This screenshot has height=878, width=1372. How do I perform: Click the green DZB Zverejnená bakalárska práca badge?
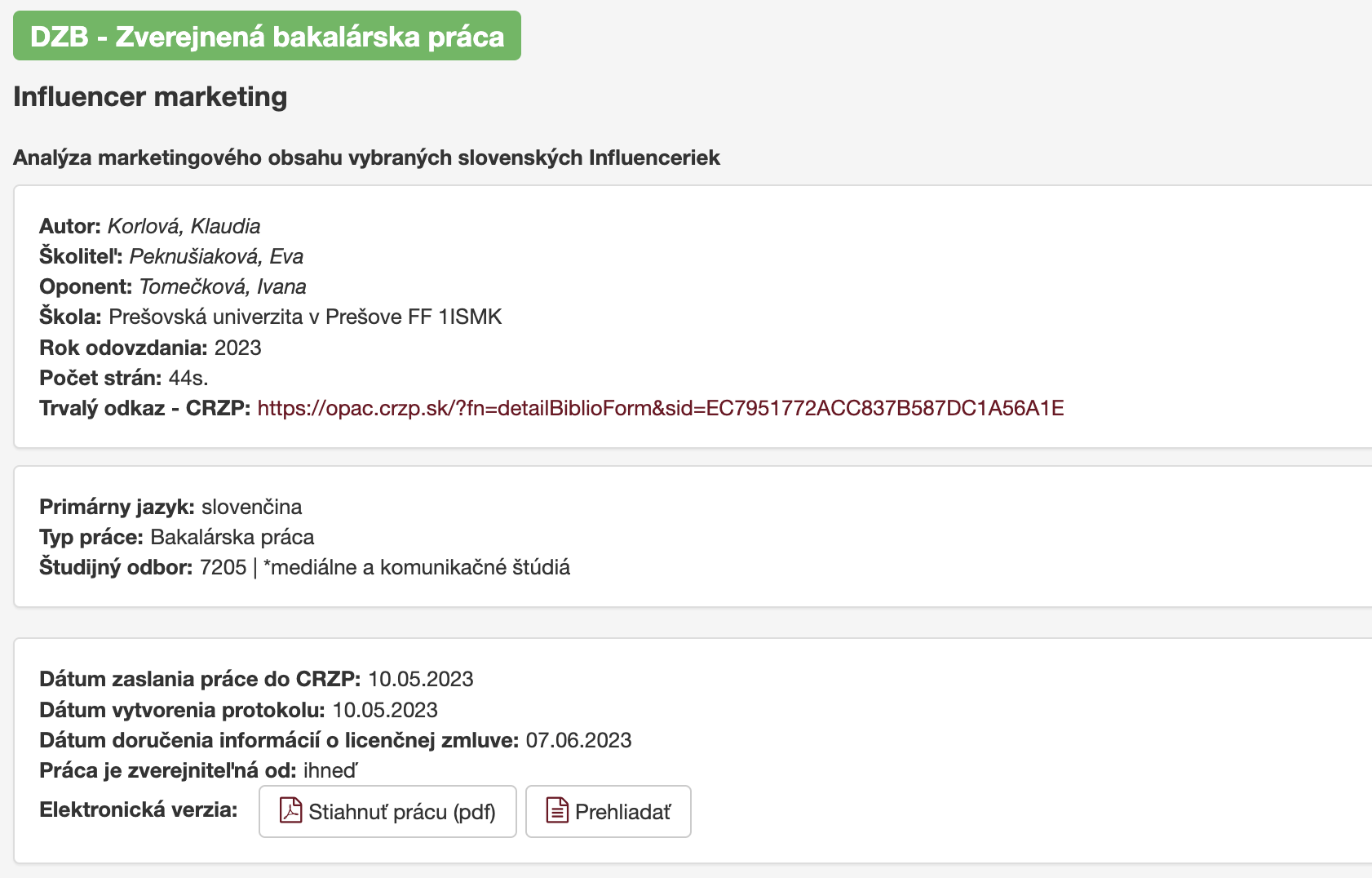pos(267,36)
